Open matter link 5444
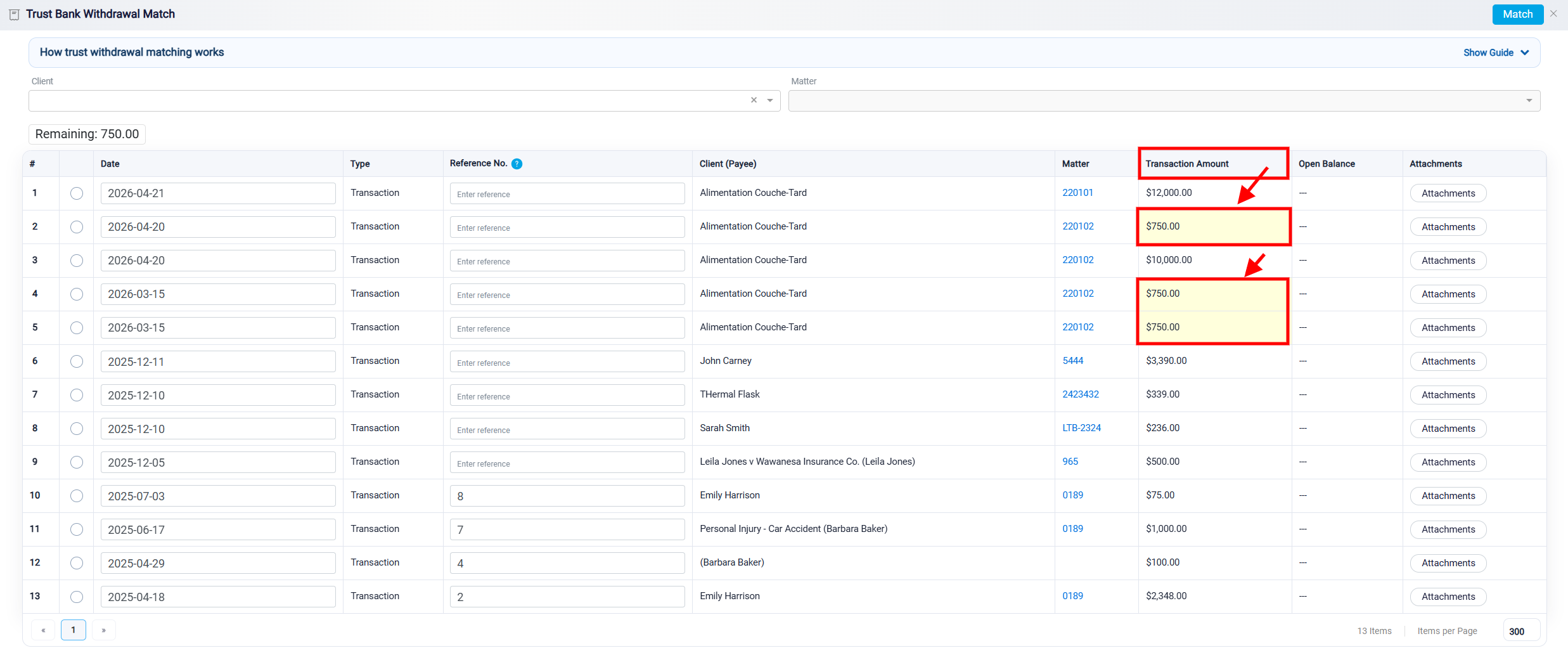Viewport: 1568px width, 648px height. pyautogui.click(x=1072, y=361)
